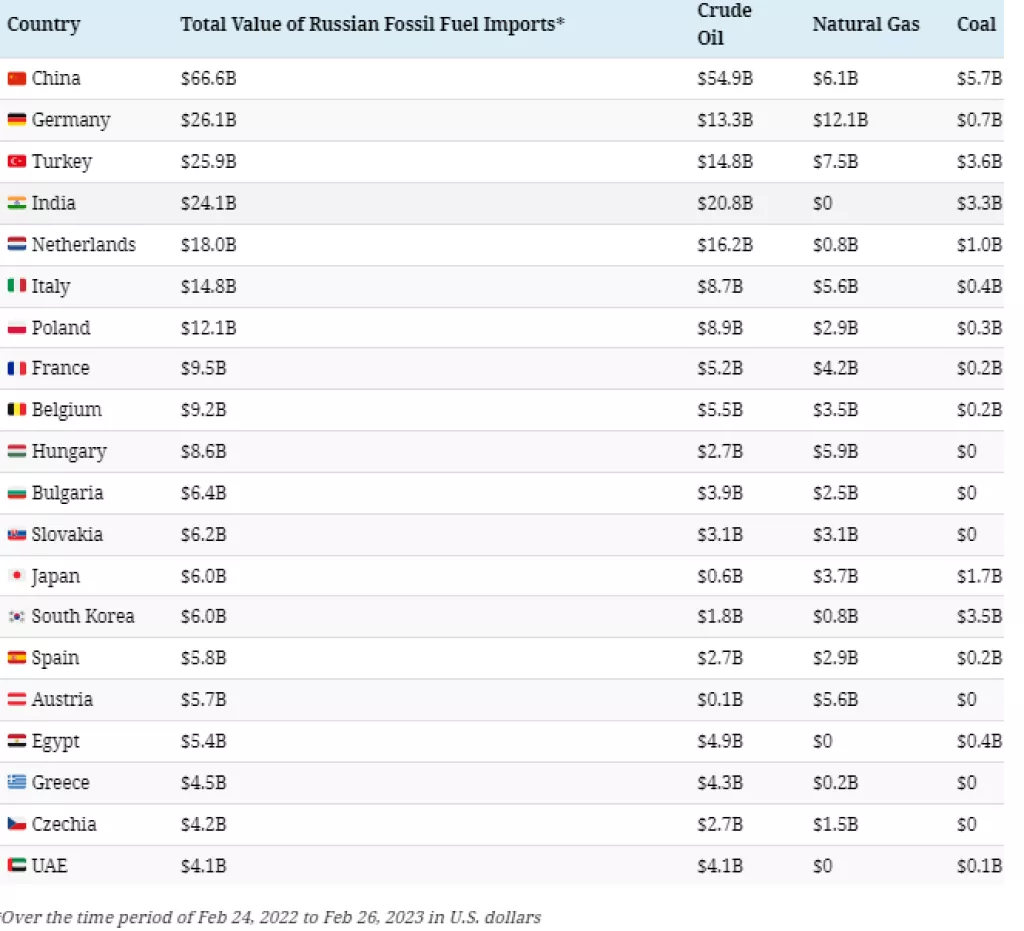Click the Italy flag icon

(16, 287)
